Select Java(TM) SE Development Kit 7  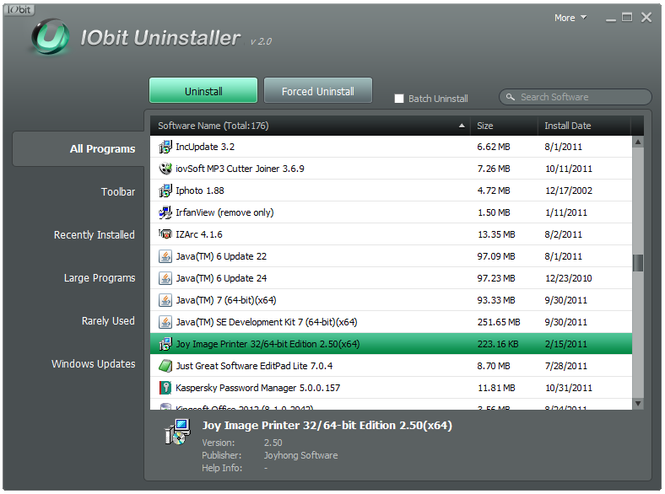391,322
